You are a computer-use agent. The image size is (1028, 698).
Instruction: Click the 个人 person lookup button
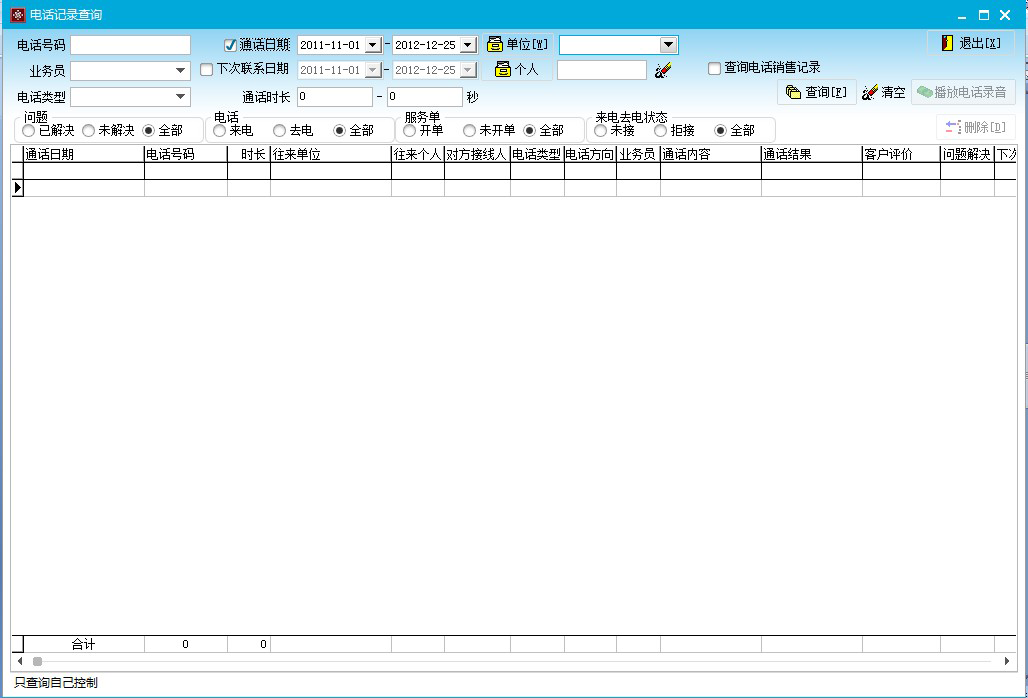click(517, 69)
